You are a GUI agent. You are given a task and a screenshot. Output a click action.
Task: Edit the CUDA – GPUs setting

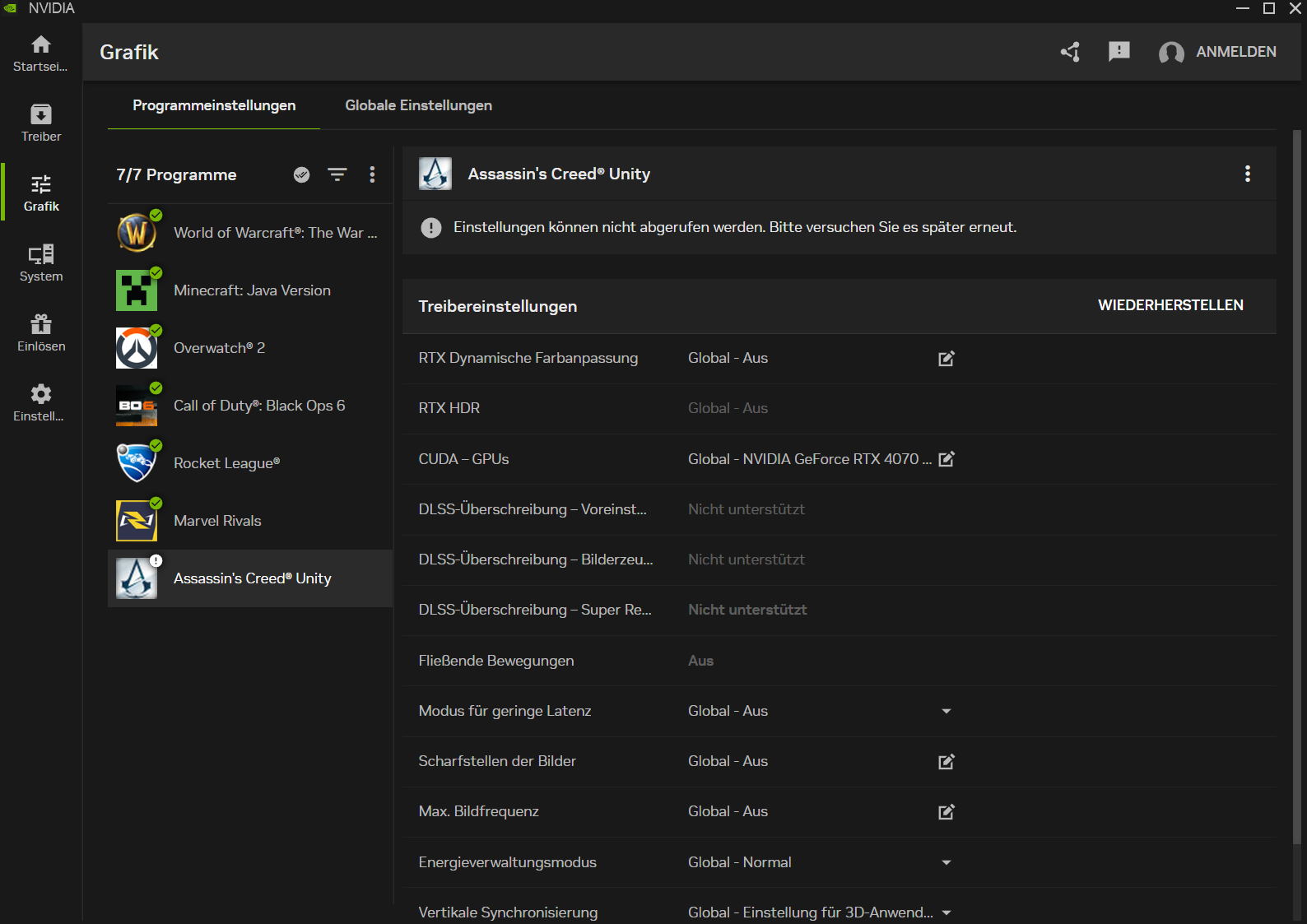coord(947,459)
